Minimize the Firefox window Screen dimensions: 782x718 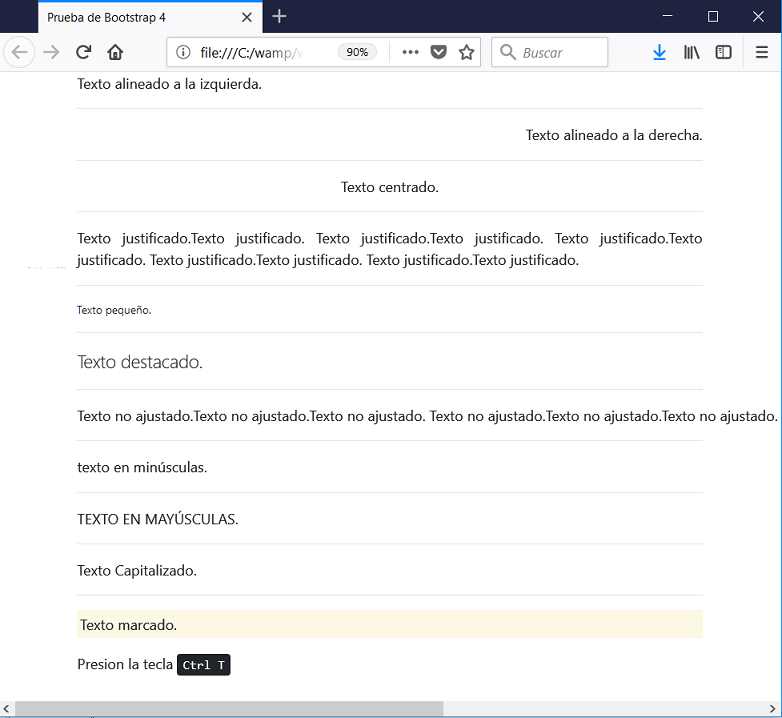pos(667,16)
